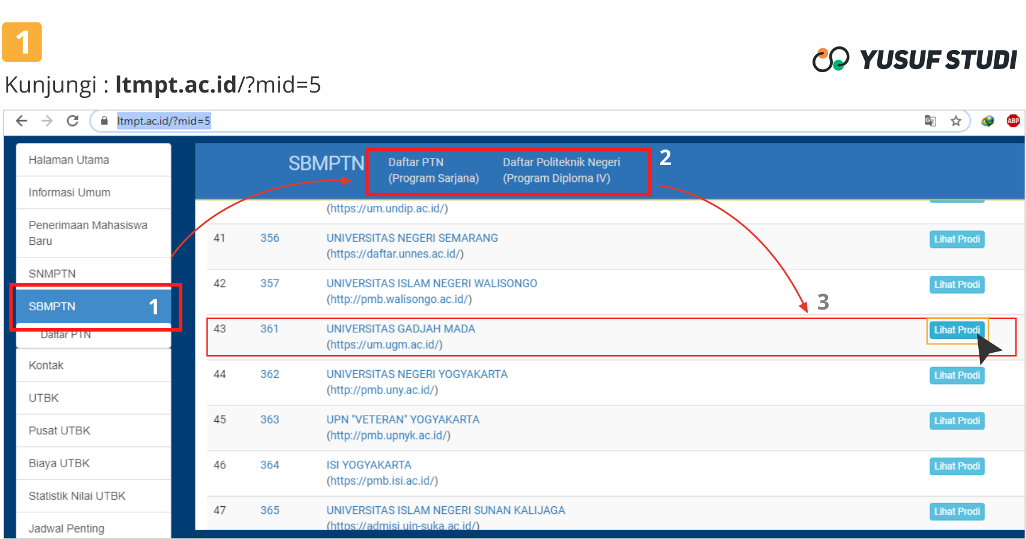Click the row number 46 cell
Viewport: 1026px width, 539px height.
[220, 465]
